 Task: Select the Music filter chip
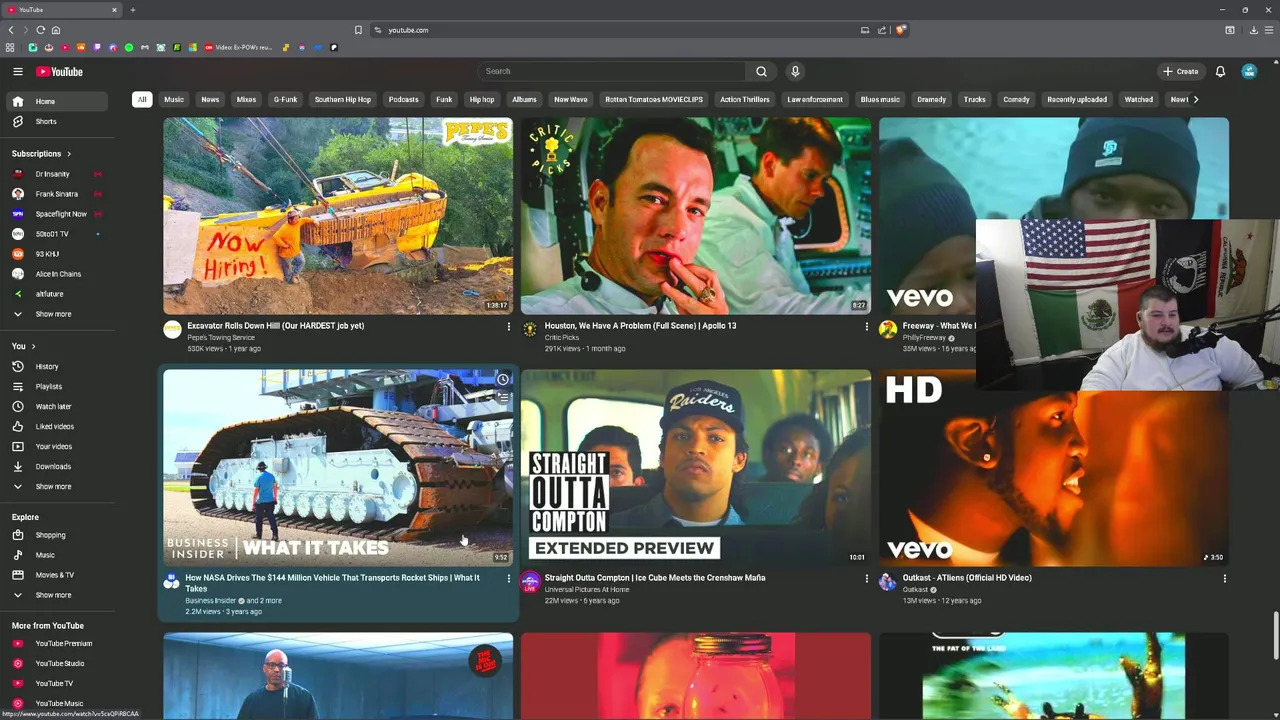[174, 99]
